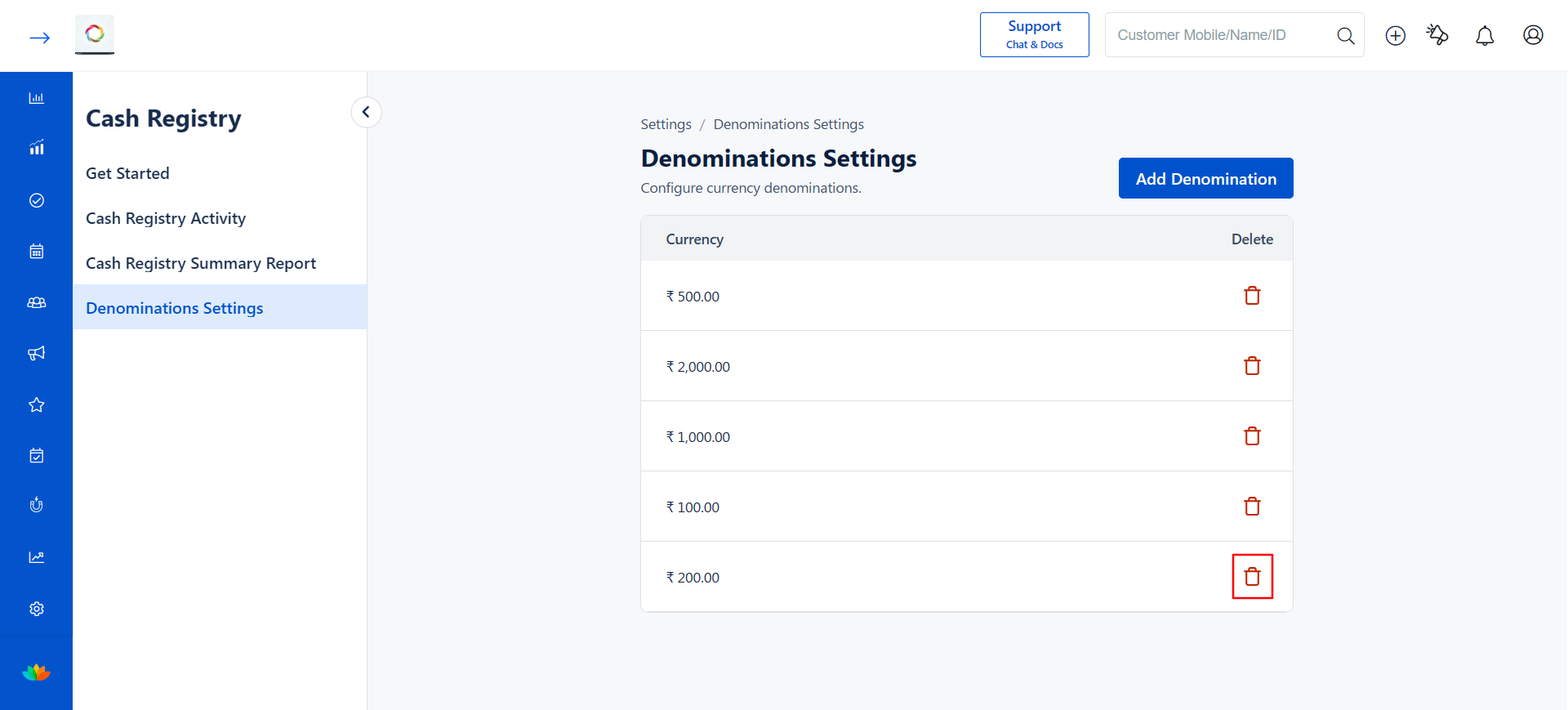Click the Currency column header
The height and width of the screenshot is (710, 1568).
(x=694, y=239)
